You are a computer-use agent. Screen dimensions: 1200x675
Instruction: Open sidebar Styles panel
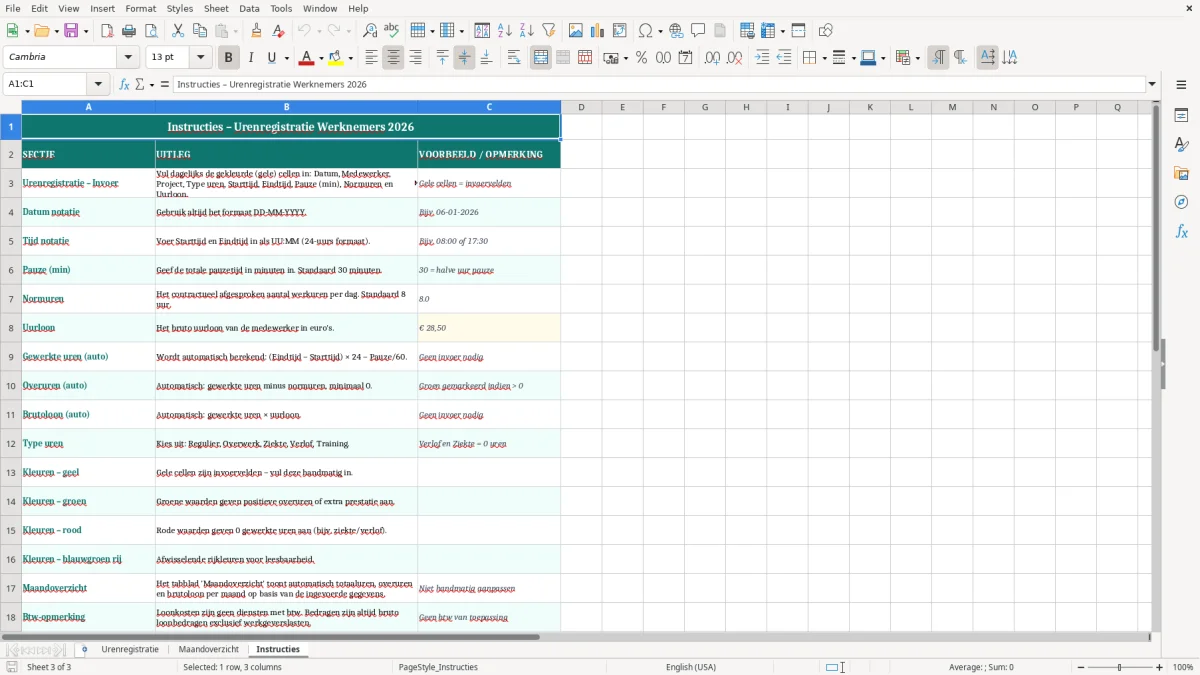(x=1181, y=144)
